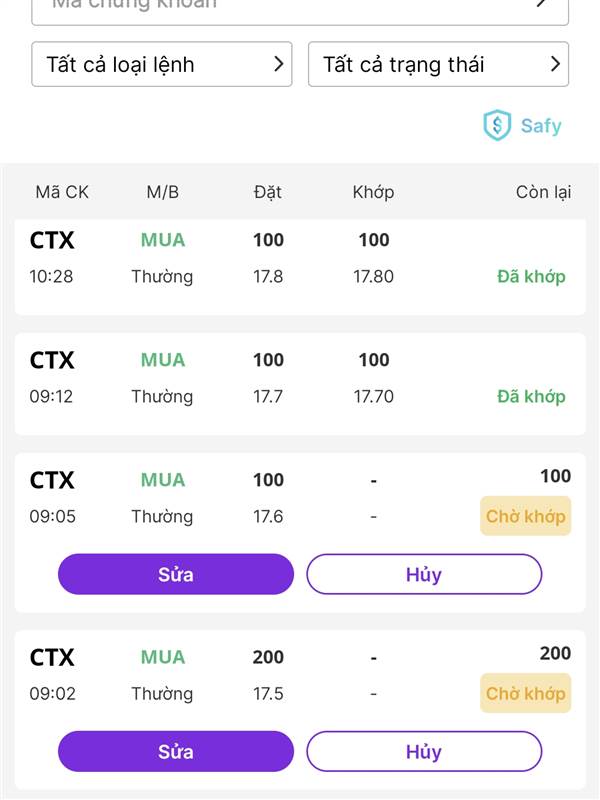Image resolution: width=600 pixels, height=800 pixels.
Task: Open the CTX order placed at 09:12
Action: (300, 384)
